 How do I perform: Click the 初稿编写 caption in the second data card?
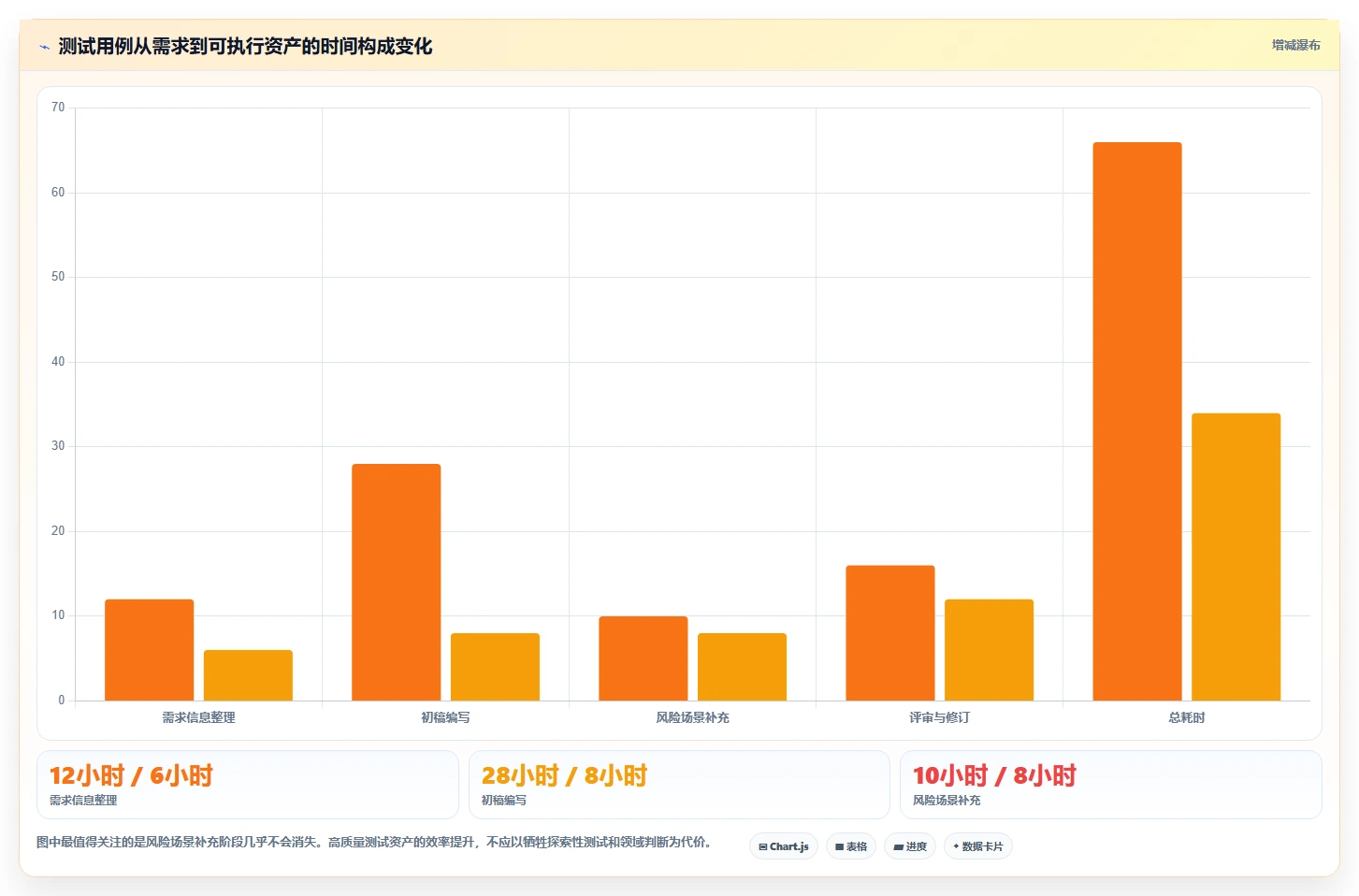coord(503,801)
